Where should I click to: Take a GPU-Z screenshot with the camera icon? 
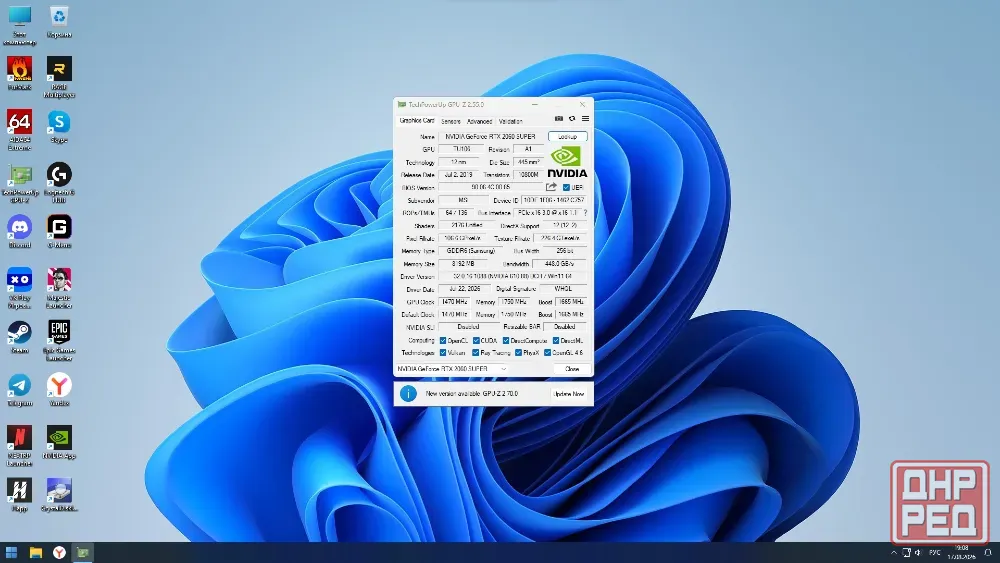[559, 119]
